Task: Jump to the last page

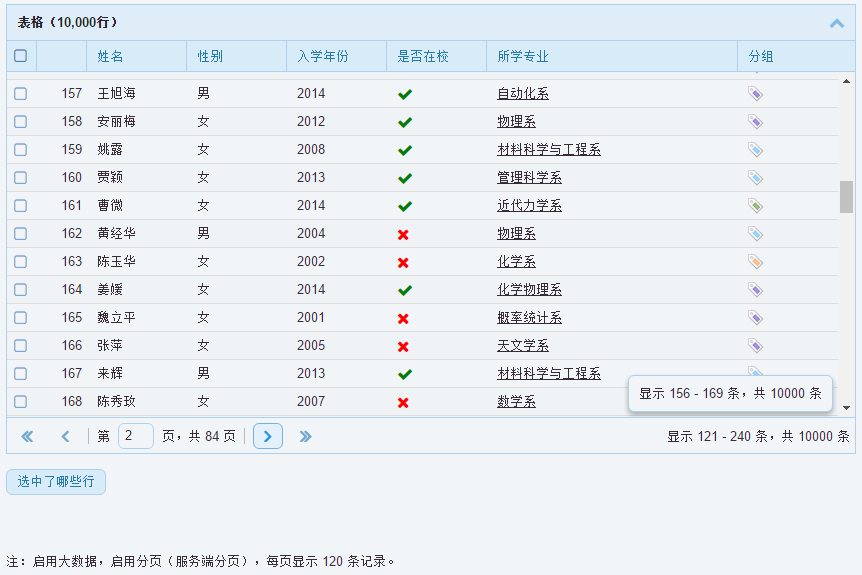Action: [x=305, y=436]
